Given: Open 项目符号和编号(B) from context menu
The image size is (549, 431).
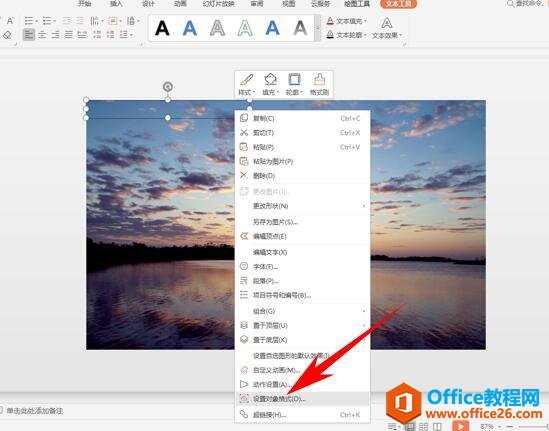Looking at the screenshot, I should click(303, 295).
